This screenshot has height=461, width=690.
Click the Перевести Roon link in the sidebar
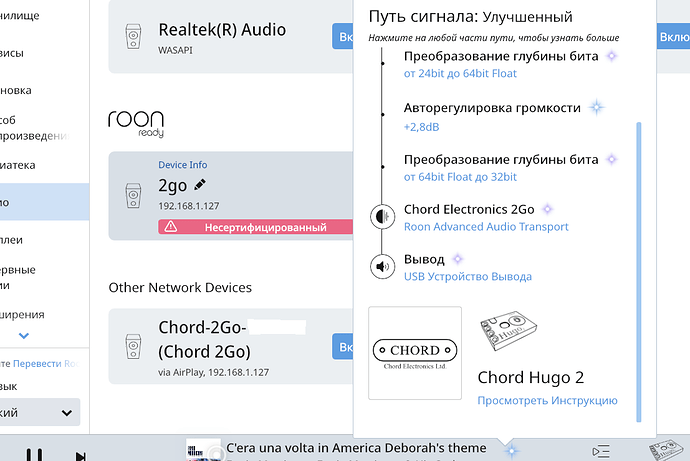tap(46, 363)
